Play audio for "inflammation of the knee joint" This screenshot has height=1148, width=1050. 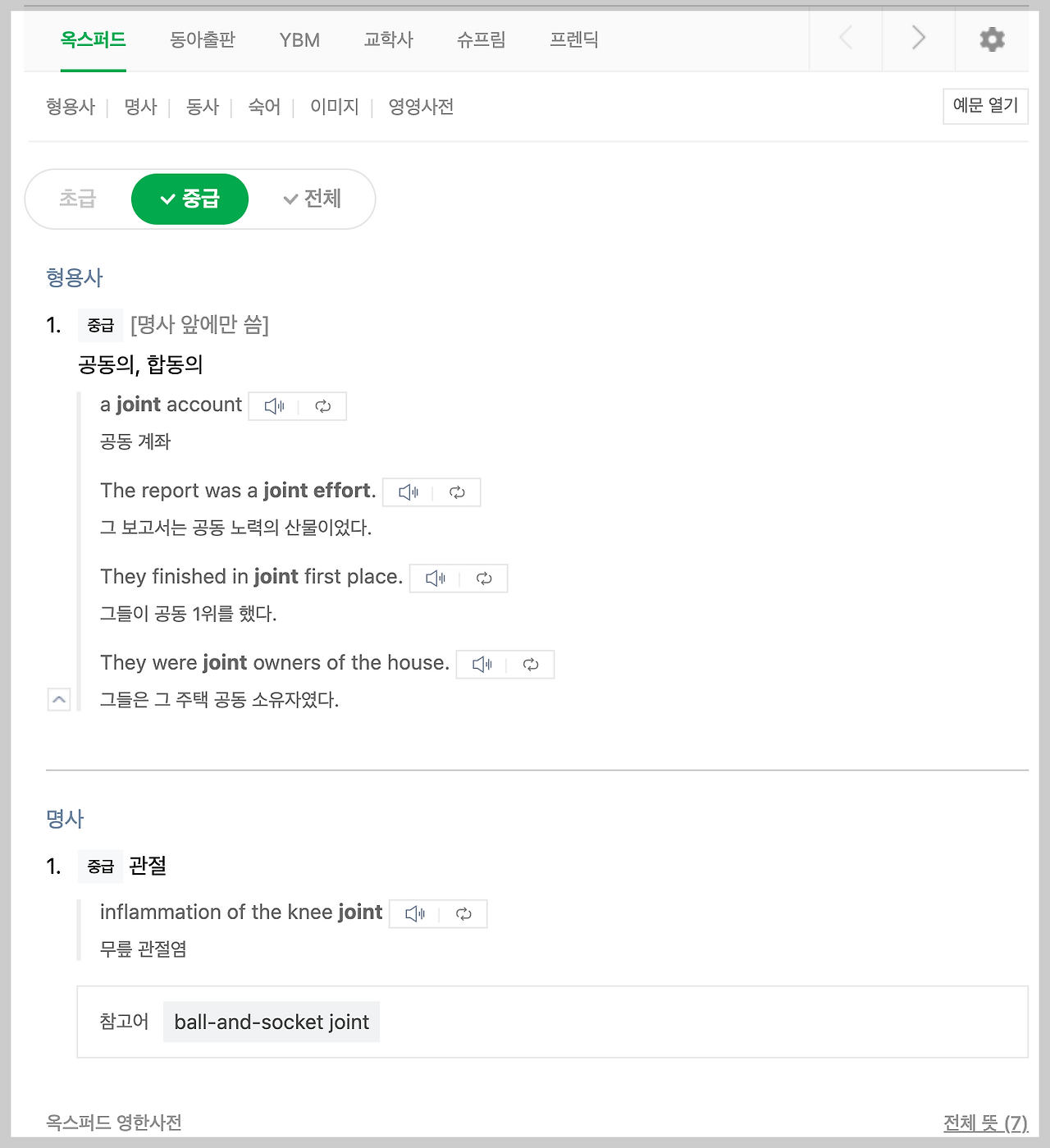[x=415, y=913]
